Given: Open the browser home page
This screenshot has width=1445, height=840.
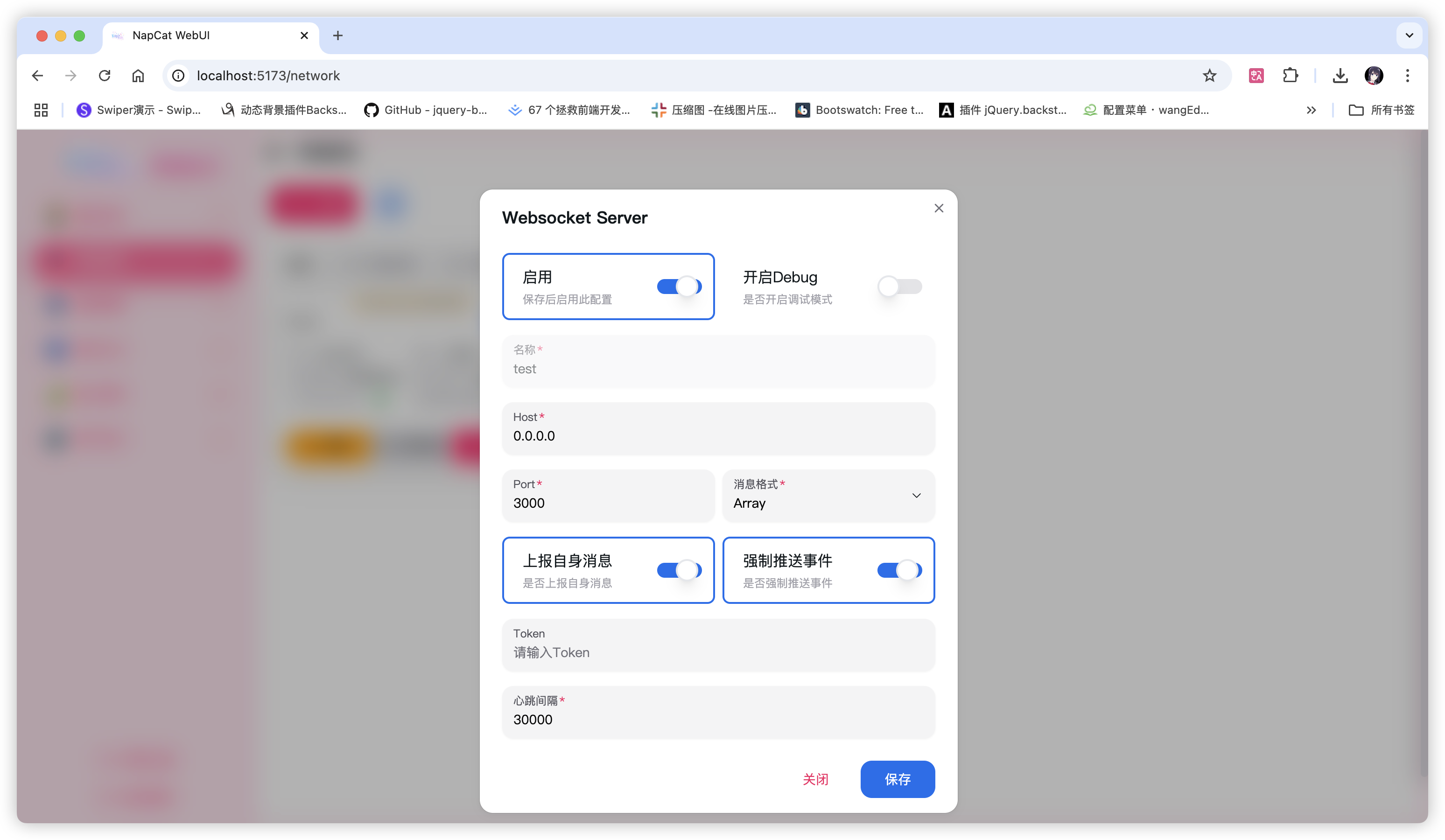Looking at the screenshot, I should point(138,76).
